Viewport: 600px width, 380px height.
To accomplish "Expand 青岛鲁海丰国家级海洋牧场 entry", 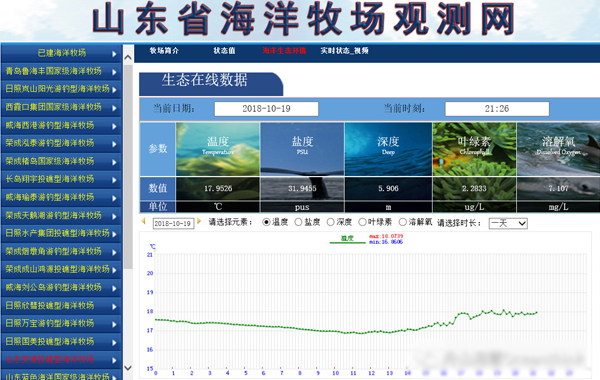I will [x=61, y=71].
